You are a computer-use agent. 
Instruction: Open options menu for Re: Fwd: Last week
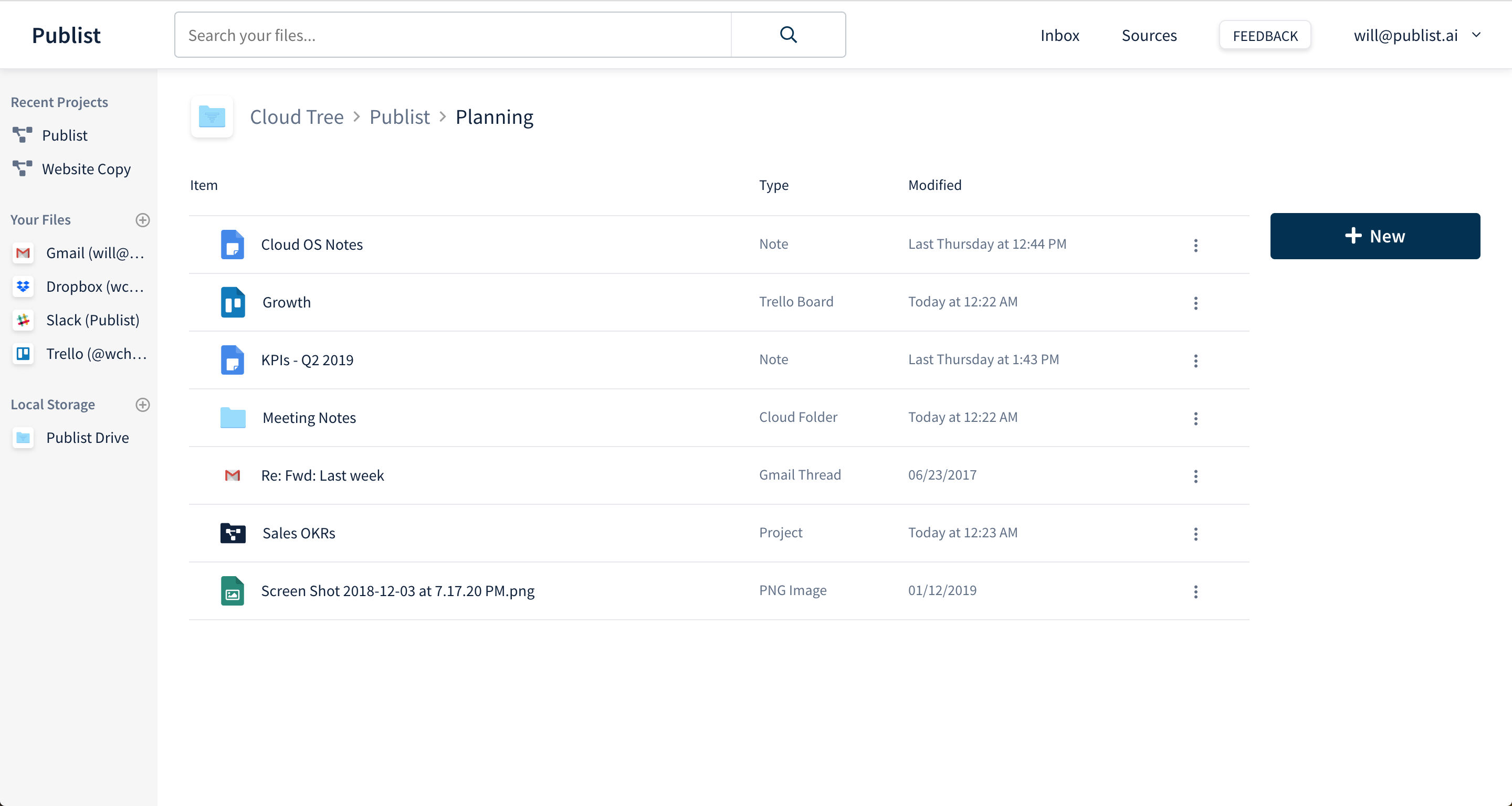[x=1195, y=476]
